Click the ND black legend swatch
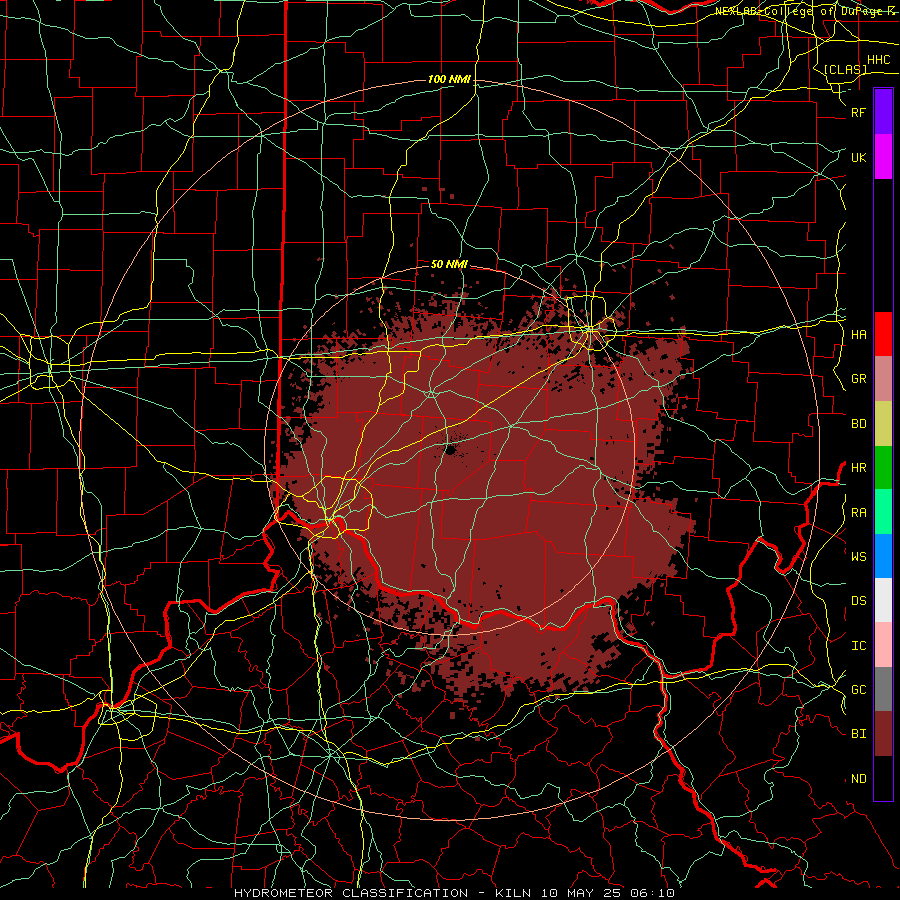900x900 pixels. (883, 778)
